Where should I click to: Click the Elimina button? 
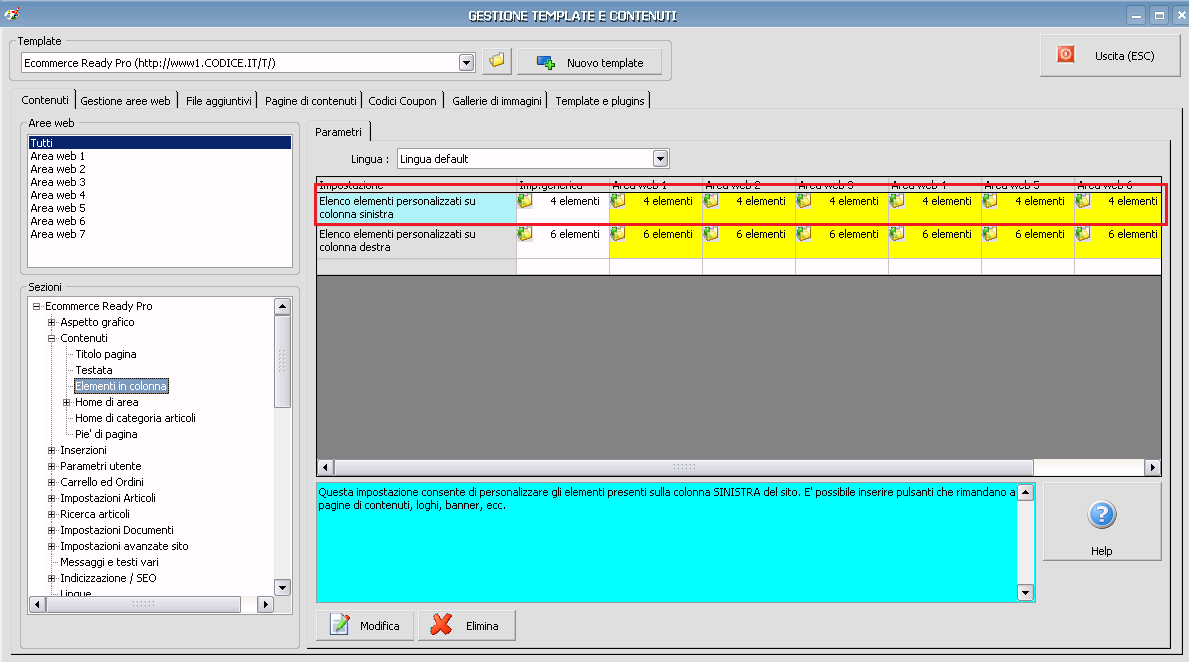tap(466, 626)
